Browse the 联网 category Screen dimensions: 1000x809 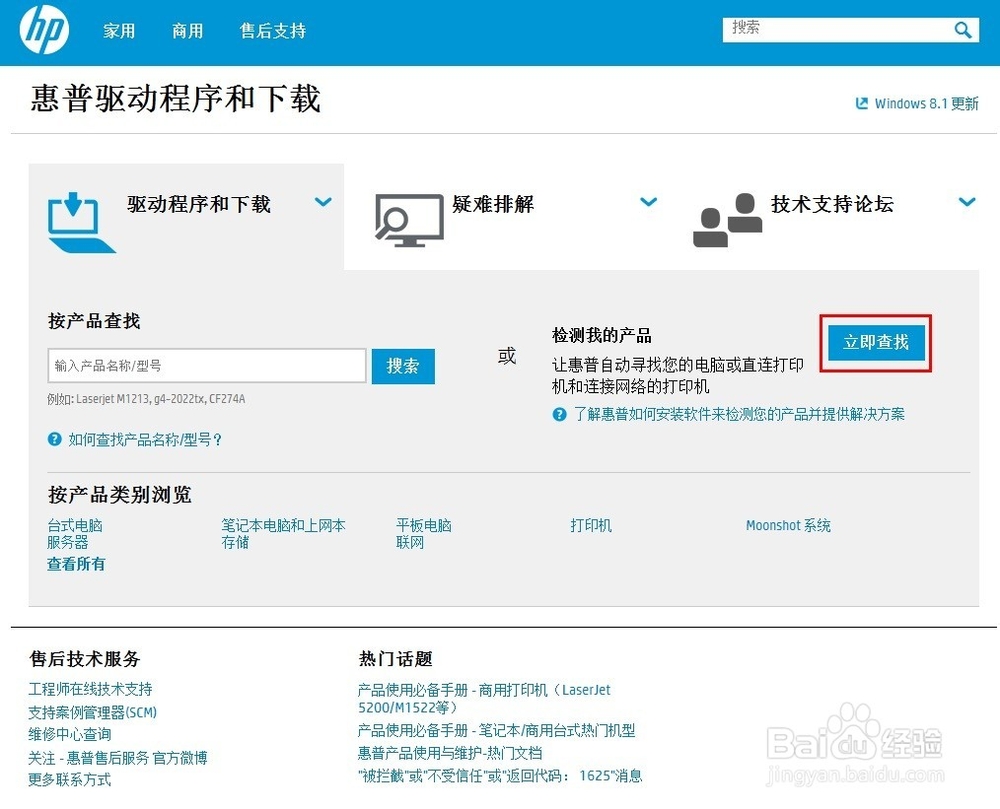409,543
